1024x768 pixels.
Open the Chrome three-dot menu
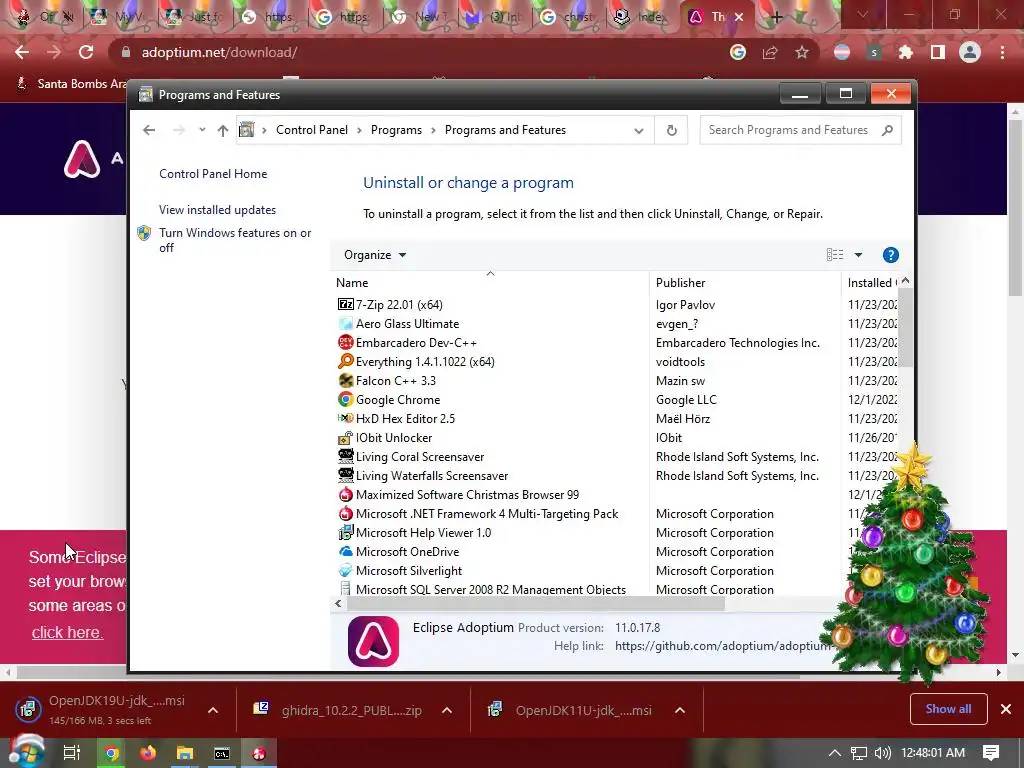tap(1002, 52)
